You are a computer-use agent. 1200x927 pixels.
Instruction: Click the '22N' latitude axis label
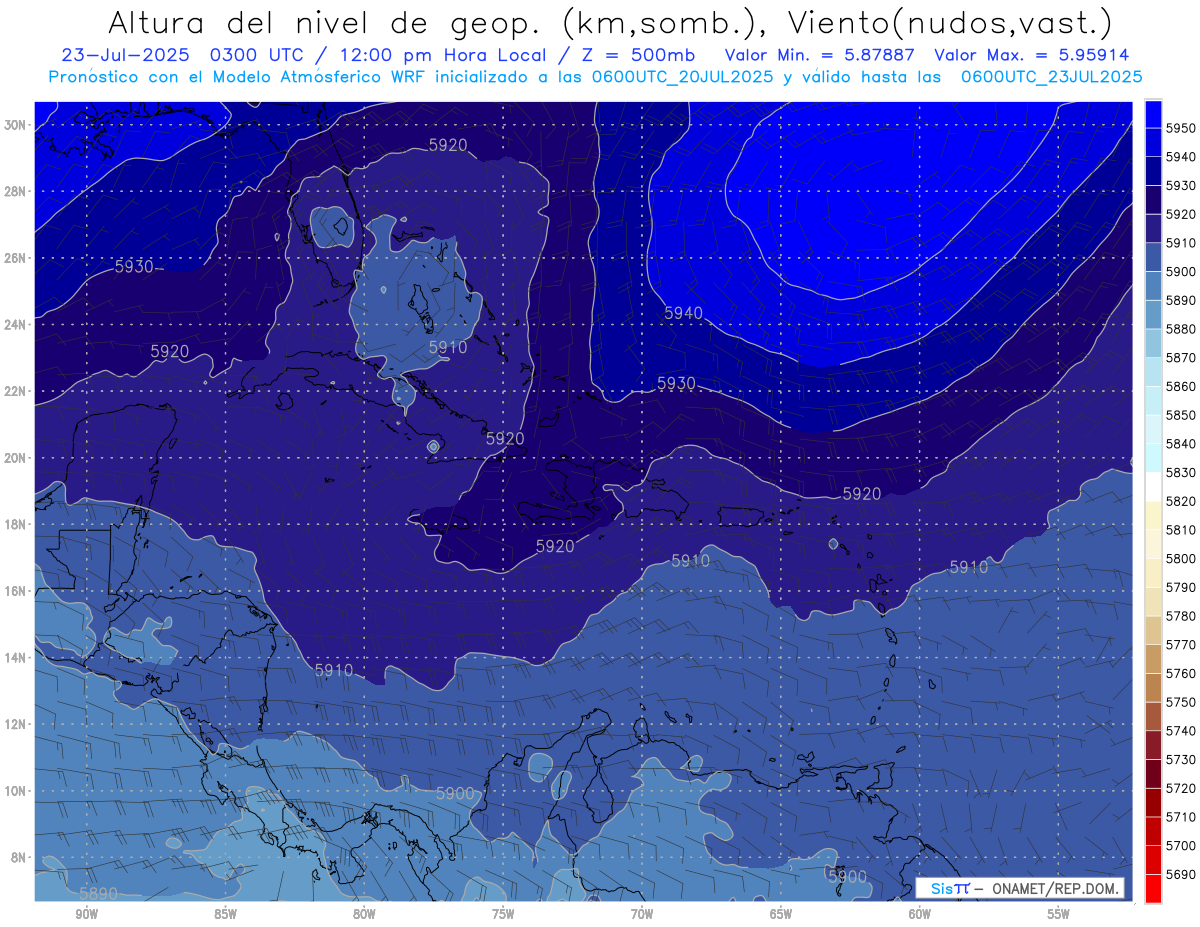[17, 391]
